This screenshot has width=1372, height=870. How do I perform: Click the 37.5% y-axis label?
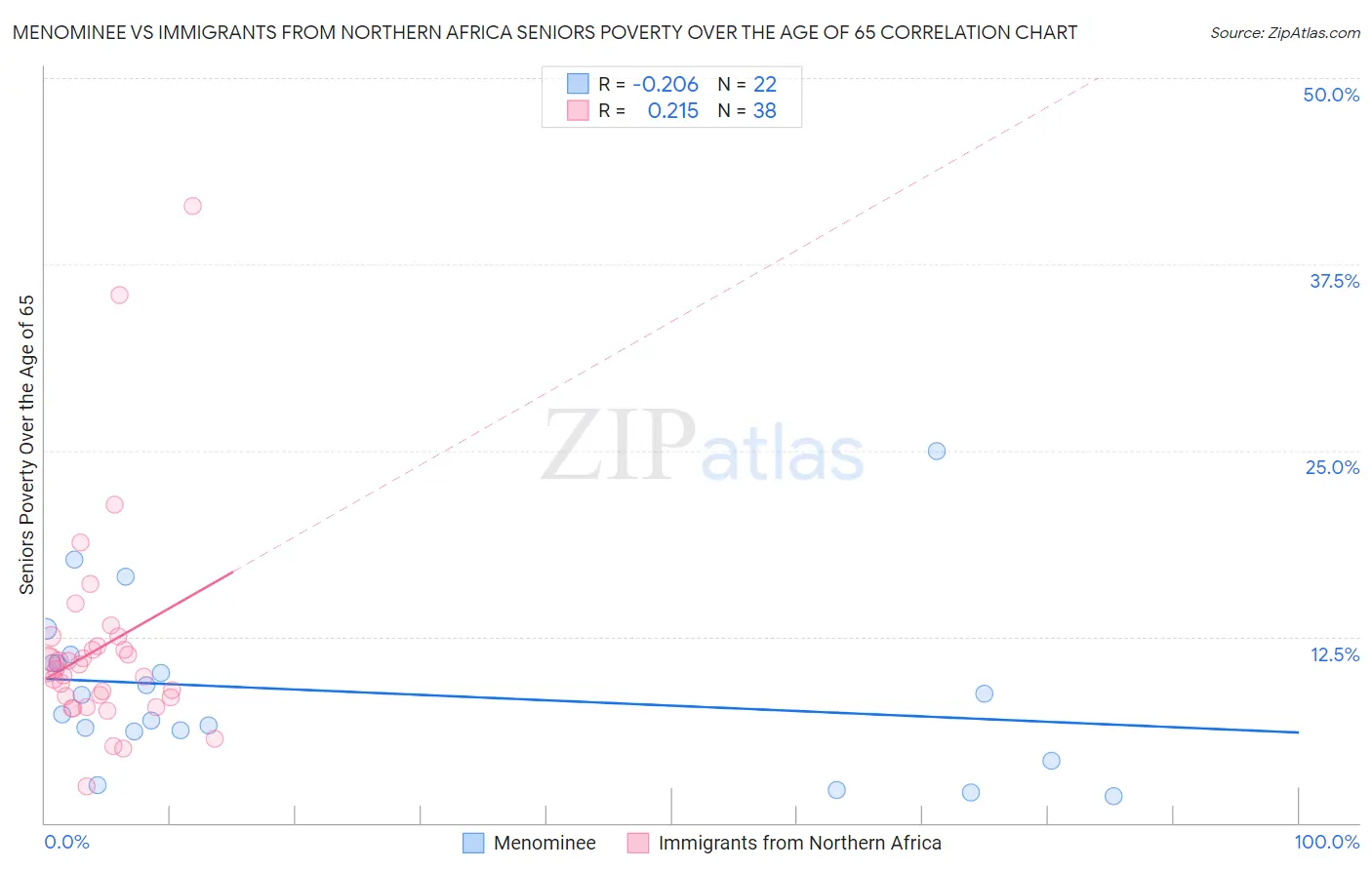pos(1334,281)
